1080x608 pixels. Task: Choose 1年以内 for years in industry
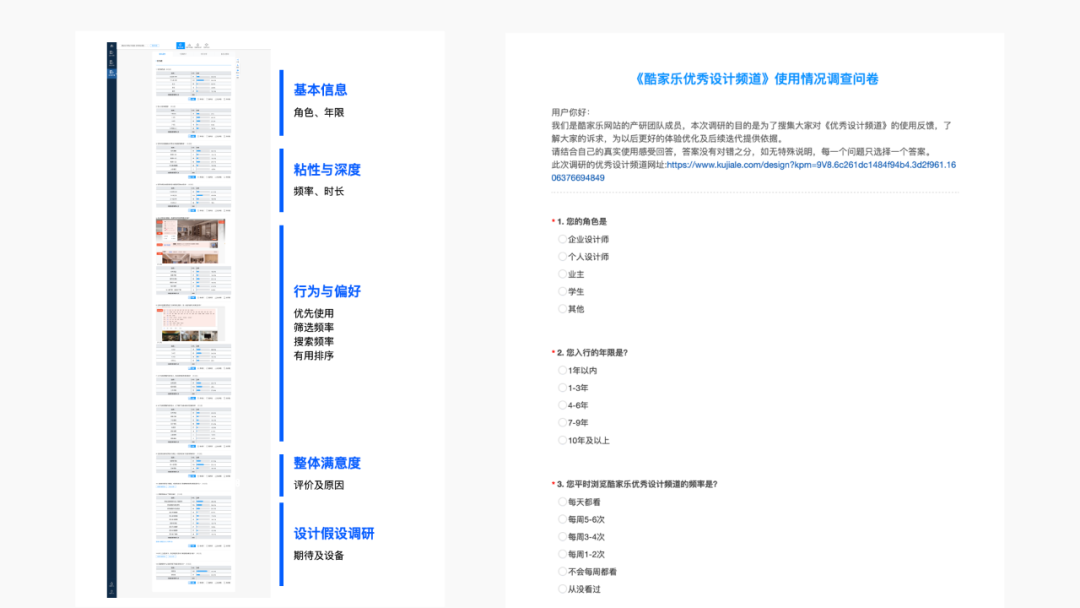563,371
